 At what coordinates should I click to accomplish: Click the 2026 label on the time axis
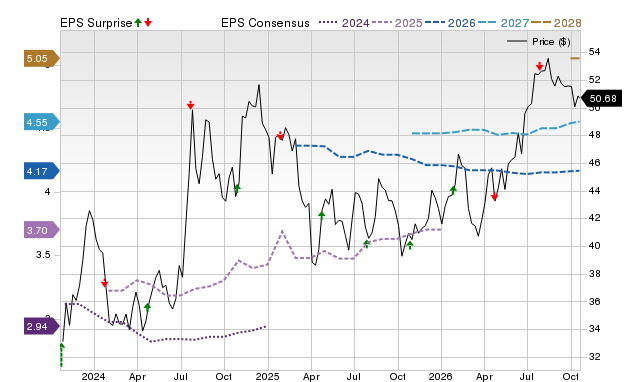[440, 376]
